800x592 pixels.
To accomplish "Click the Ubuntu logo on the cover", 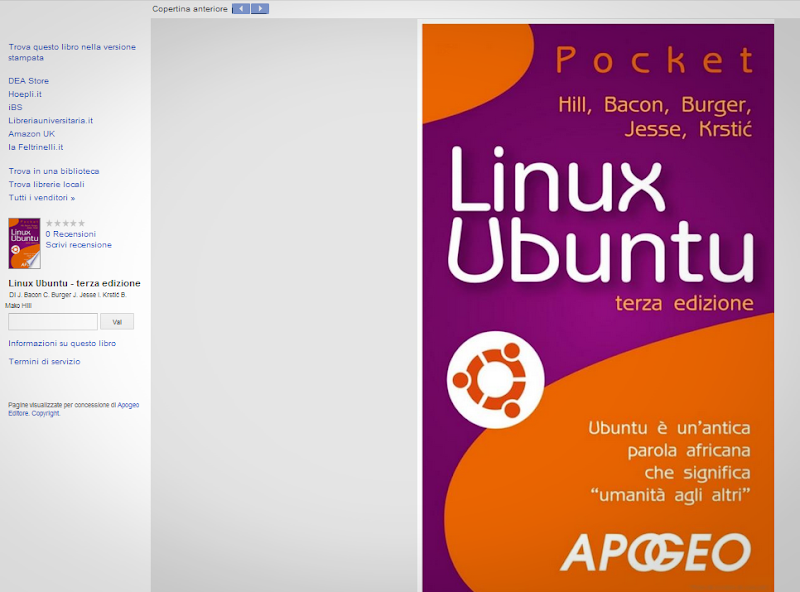I will pos(495,379).
